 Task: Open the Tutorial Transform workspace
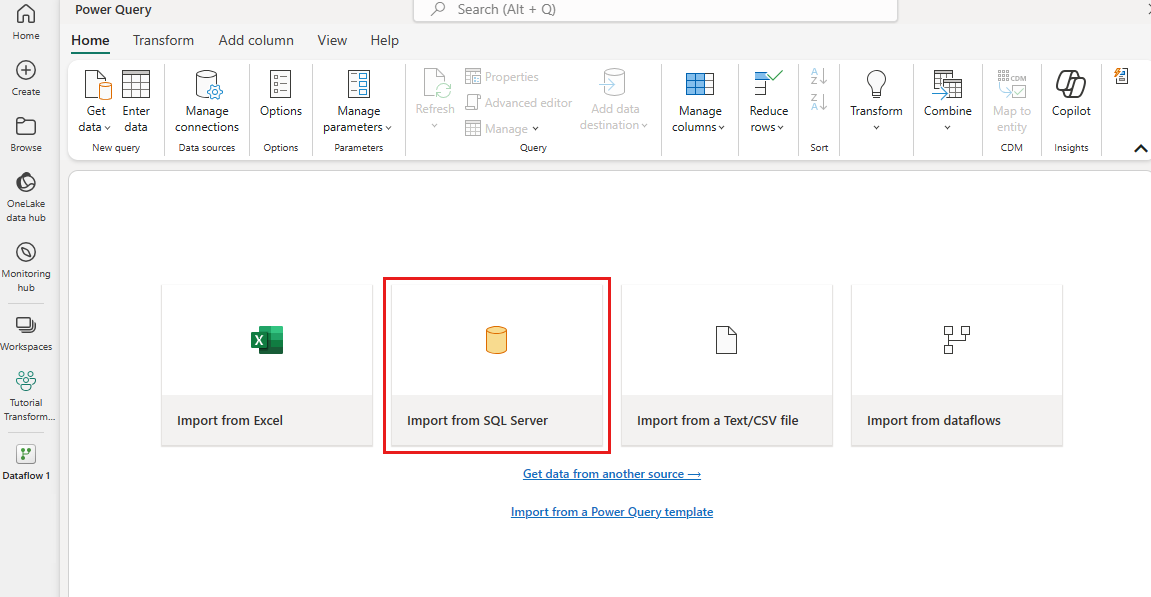coord(26,396)
